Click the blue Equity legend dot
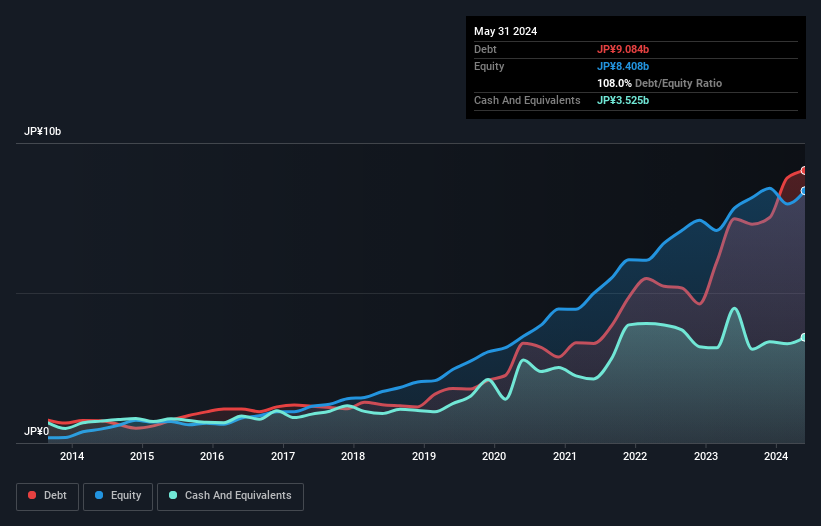The width and height of the screenshot is (821, 526). [99, 495]
